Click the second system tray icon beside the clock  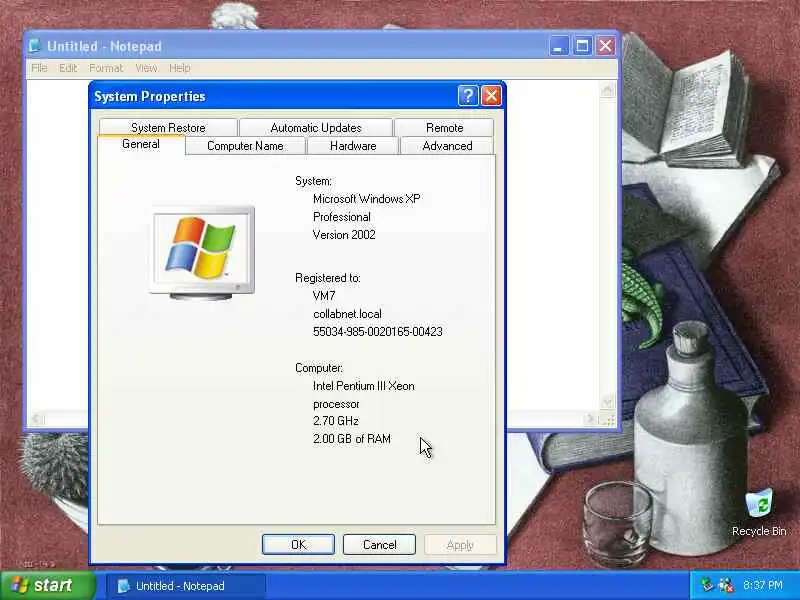point(726,585)
